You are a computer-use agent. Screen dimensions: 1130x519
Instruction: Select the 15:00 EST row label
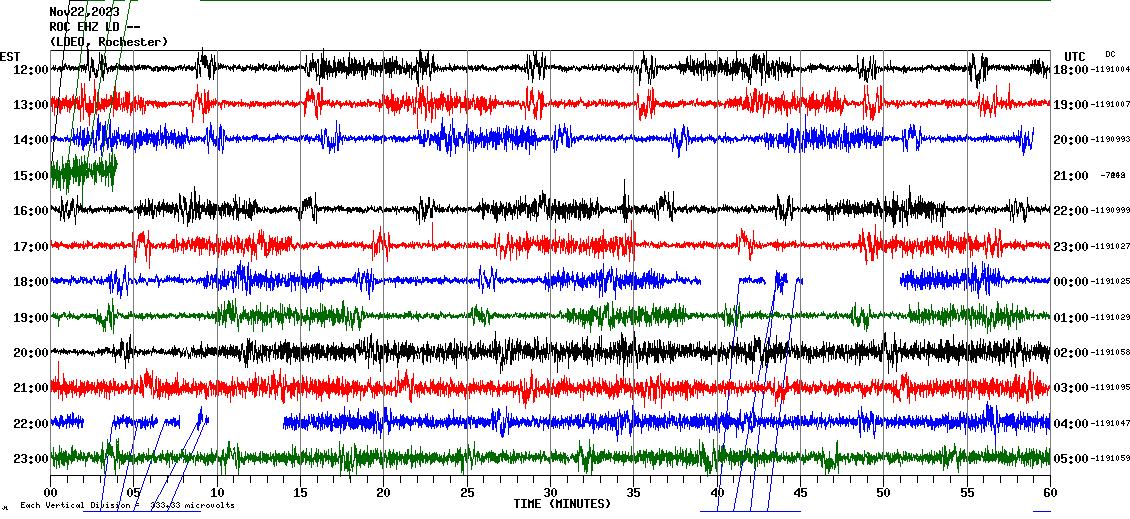[x=30, y=176]
